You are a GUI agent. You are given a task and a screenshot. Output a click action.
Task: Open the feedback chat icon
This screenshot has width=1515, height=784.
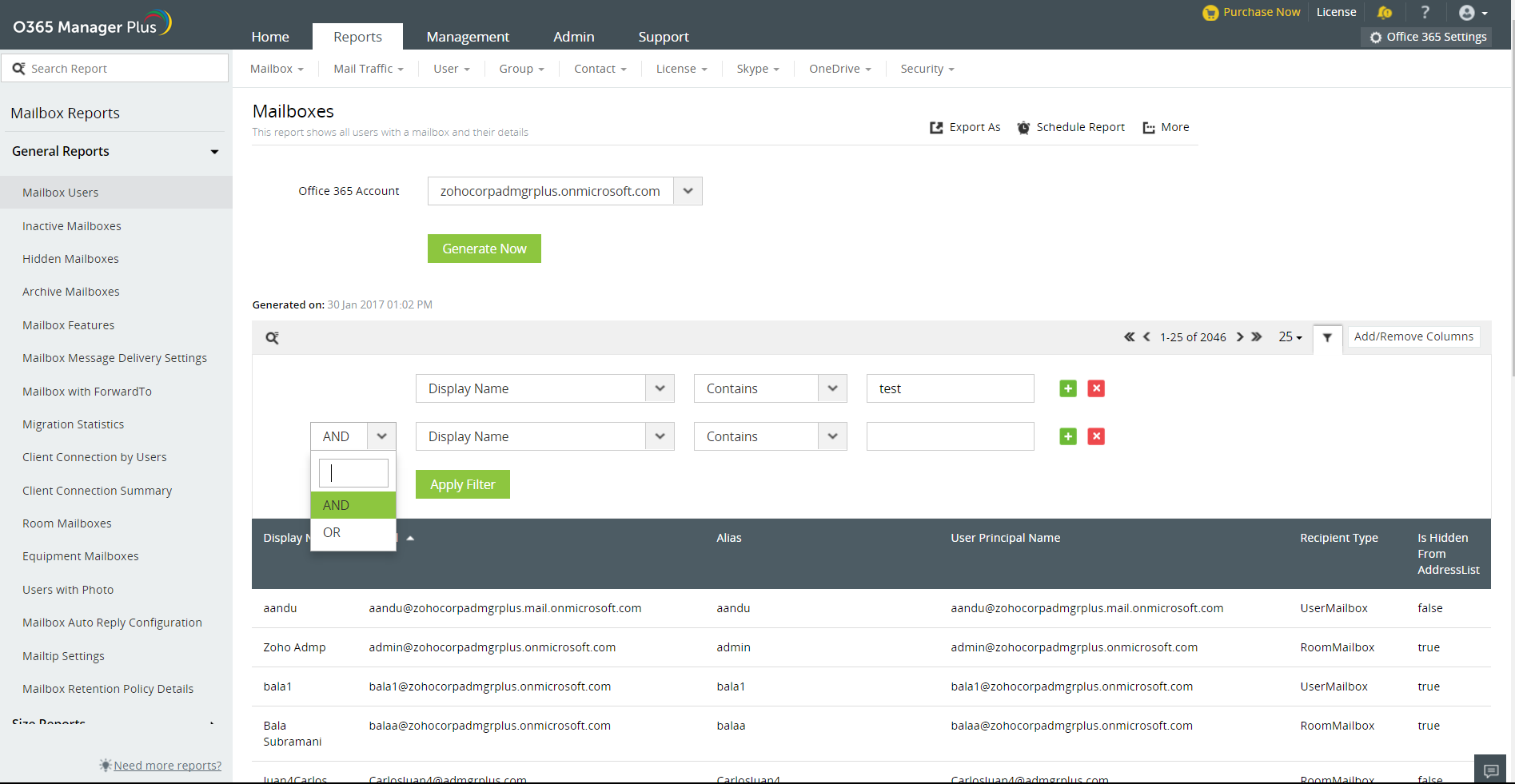coord(1490,770)
